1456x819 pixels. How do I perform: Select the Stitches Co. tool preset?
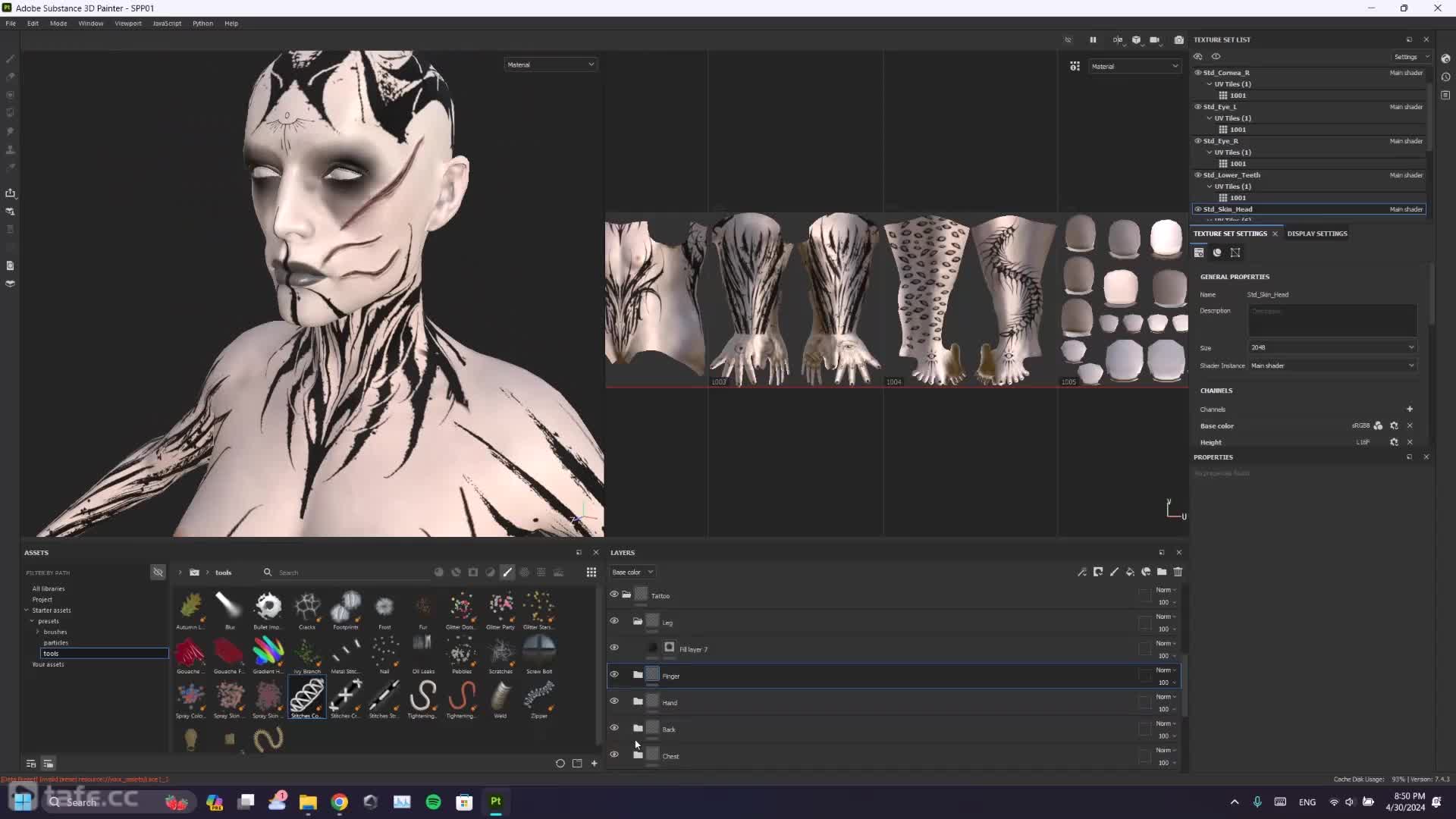point(306,698)
